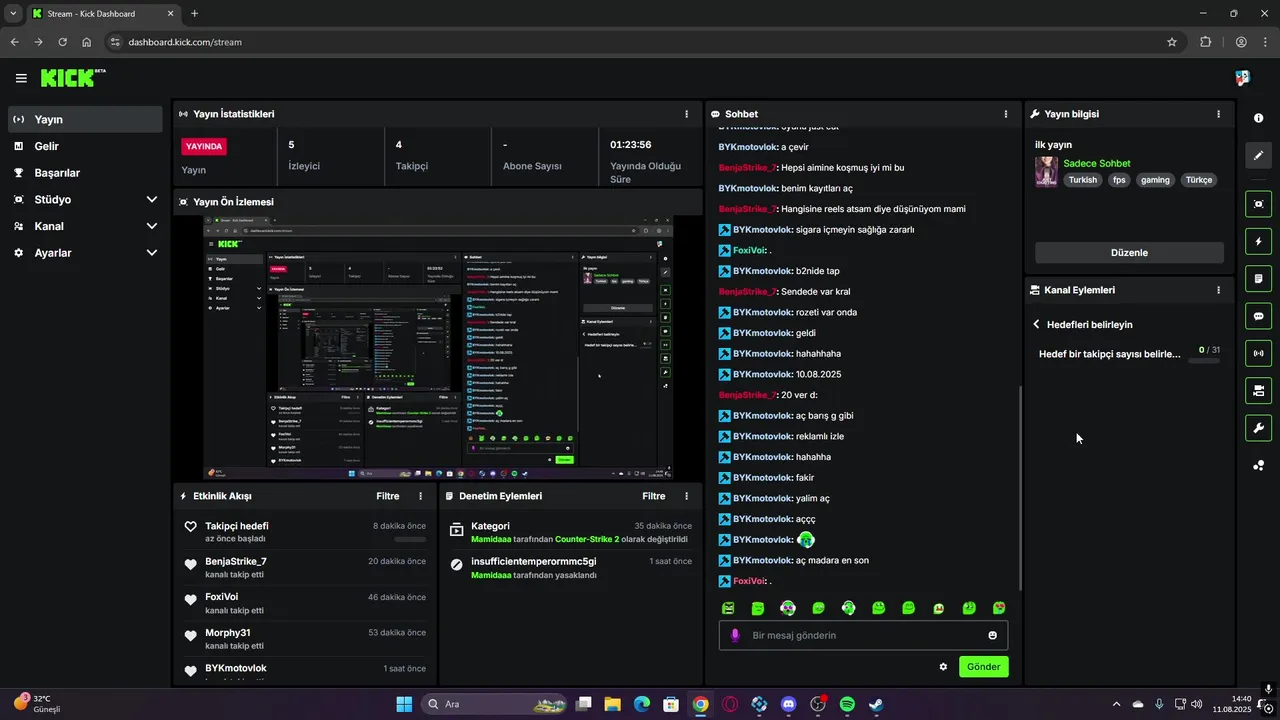The width and height of the screenshot is (1280, 720).
Task: Toggle the stream preview widget icon in sidebar
Action: click(x=1258, y=204)
